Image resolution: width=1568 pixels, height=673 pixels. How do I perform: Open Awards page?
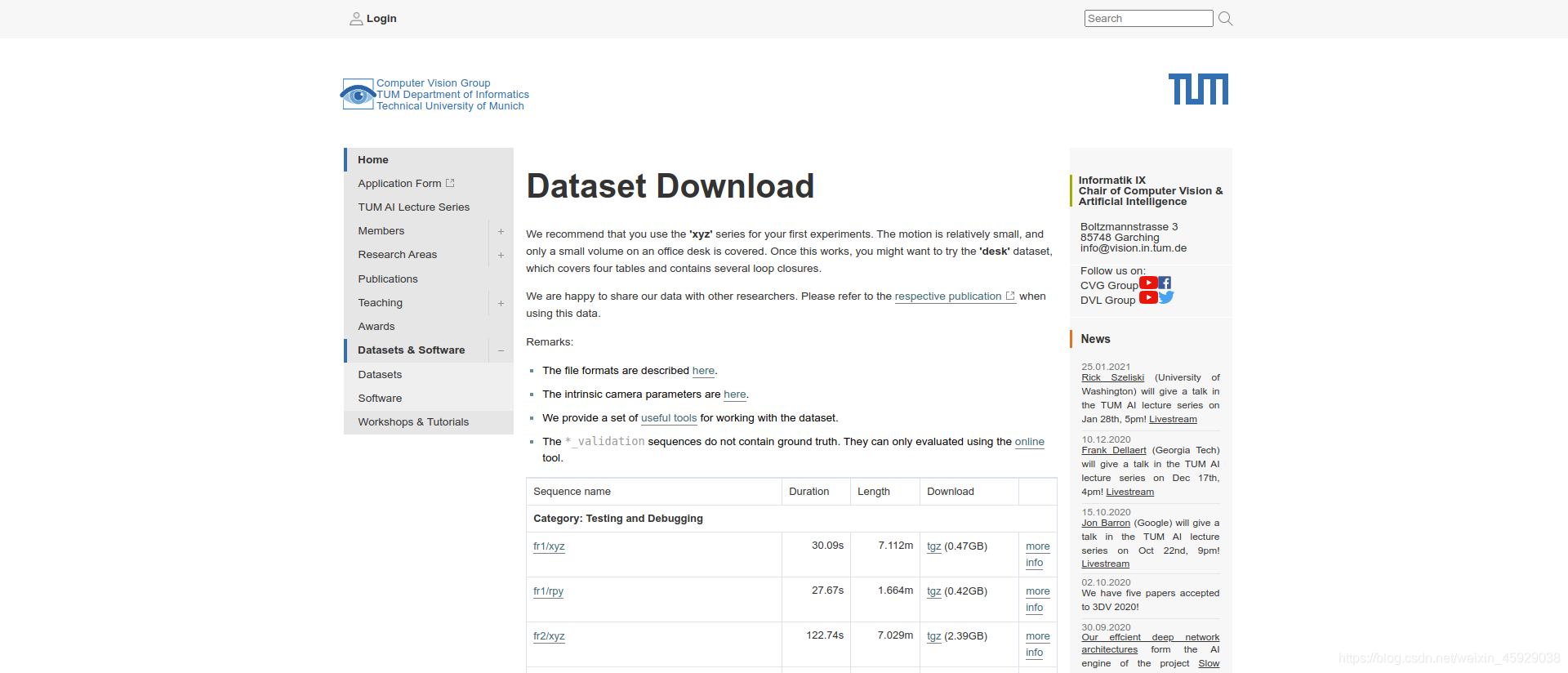click(376, 327)
